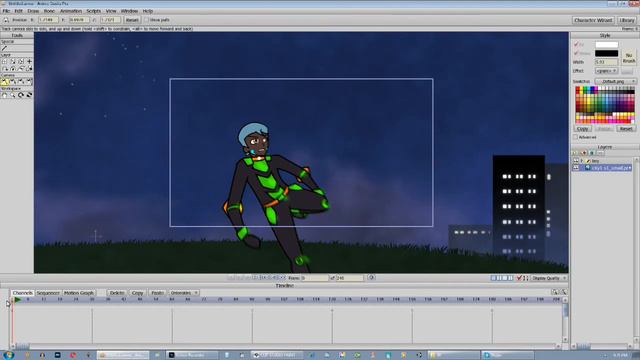Click the white Fill color swatch
The image size is (640, 360).
[607, 44]
